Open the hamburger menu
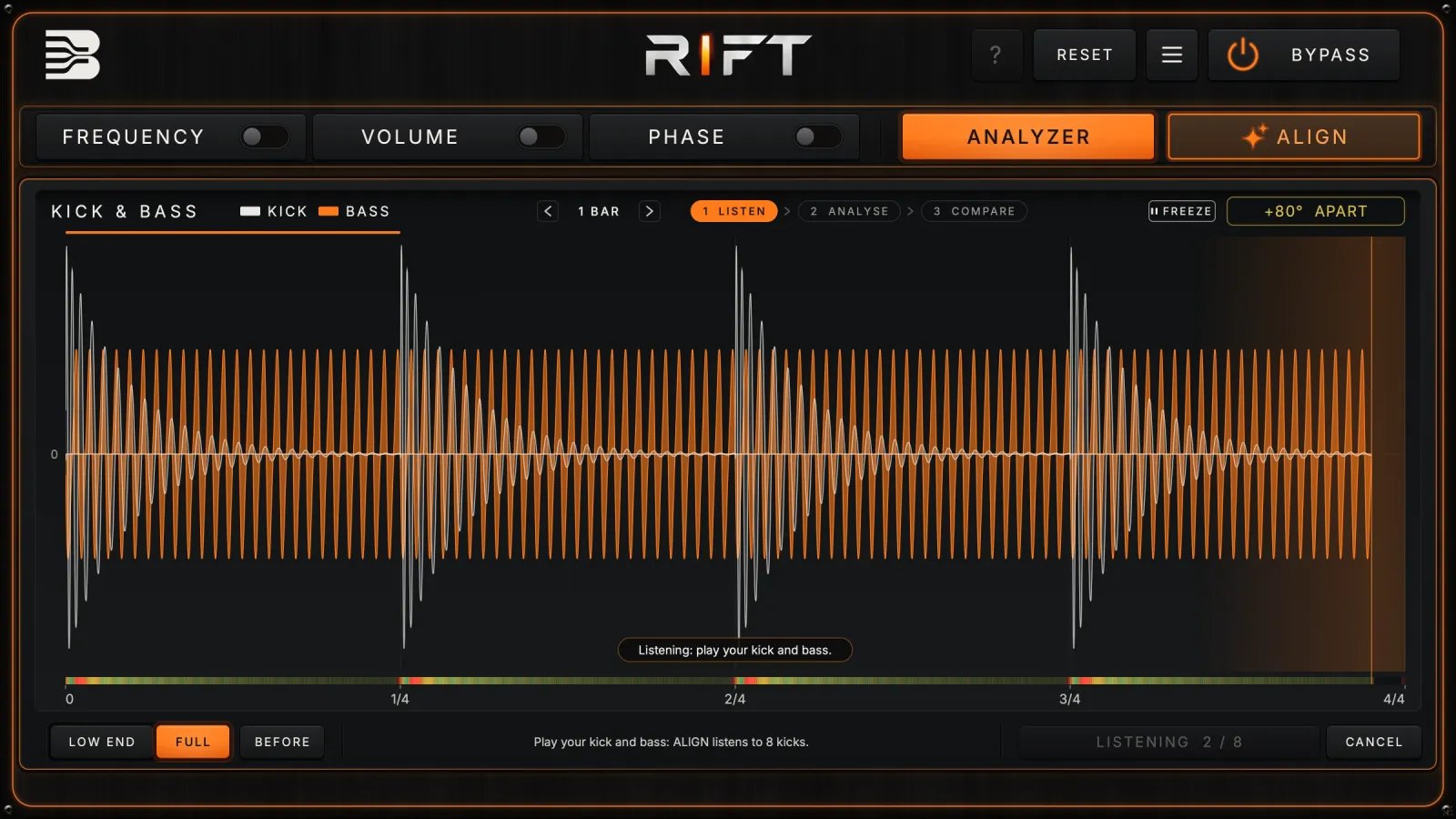1456x819 pixels. click(x=1172, y=55)
